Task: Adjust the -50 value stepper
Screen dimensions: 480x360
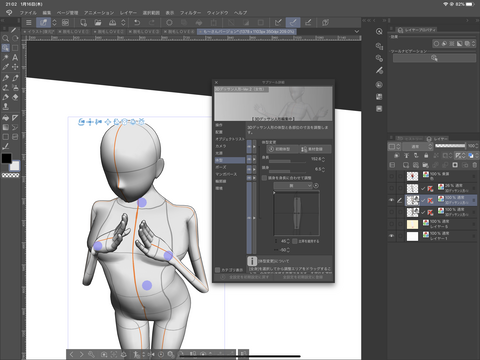Action: pyautogui.click(x=288, y=250)
